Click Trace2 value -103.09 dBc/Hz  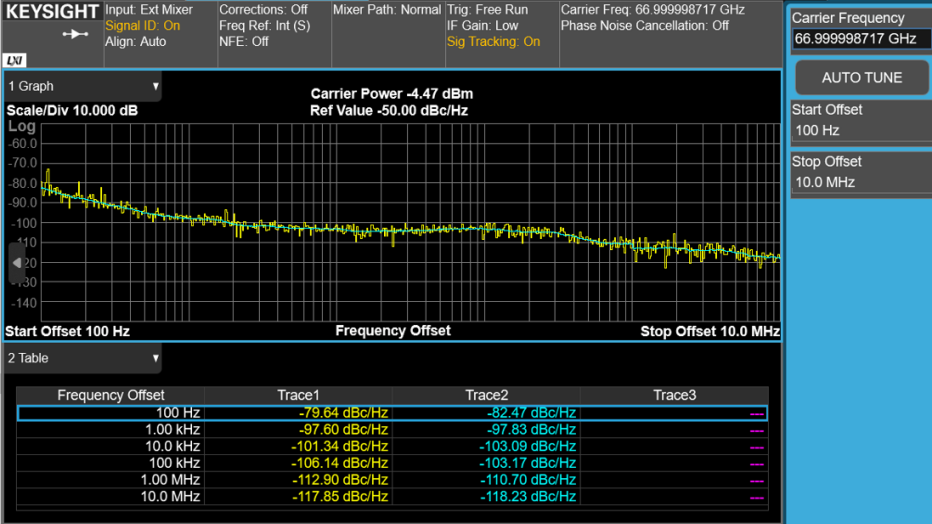pyautogui.click(x=528, y=446)
